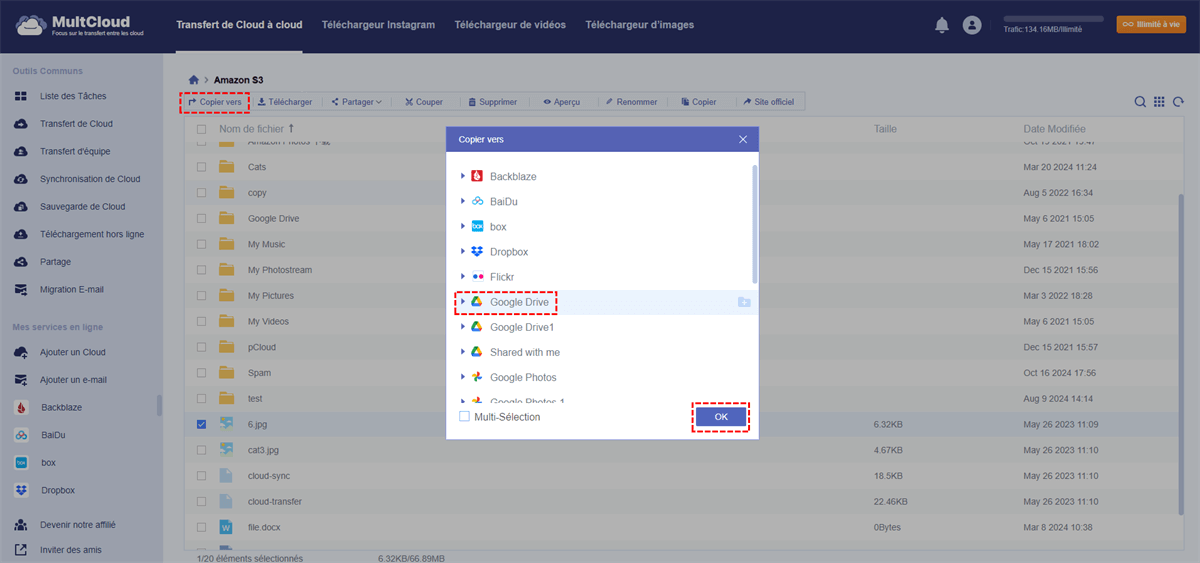Click Supprimer in toolbar
This screenshot has width=1200, height=563.
(x=493, y=102)
